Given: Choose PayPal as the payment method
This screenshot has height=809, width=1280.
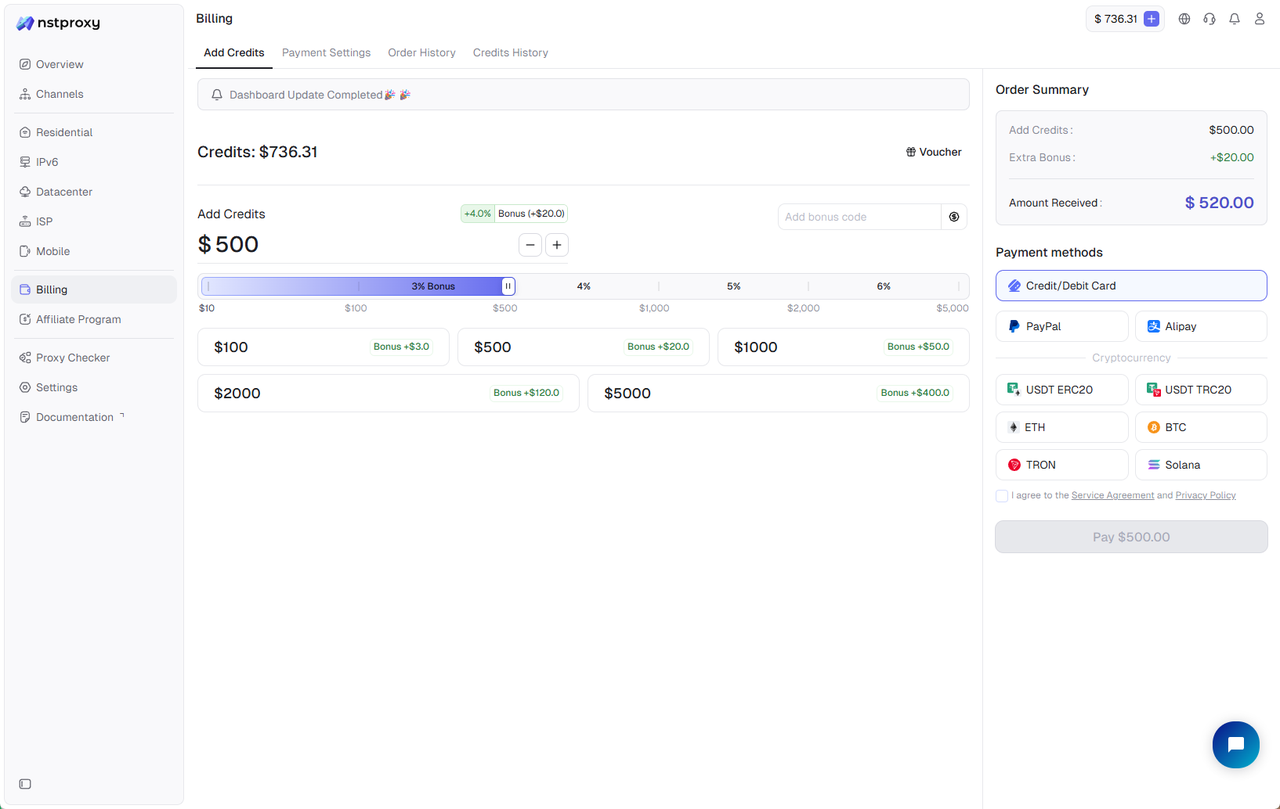Looking at the screenshot, I should pos(1061,327).
